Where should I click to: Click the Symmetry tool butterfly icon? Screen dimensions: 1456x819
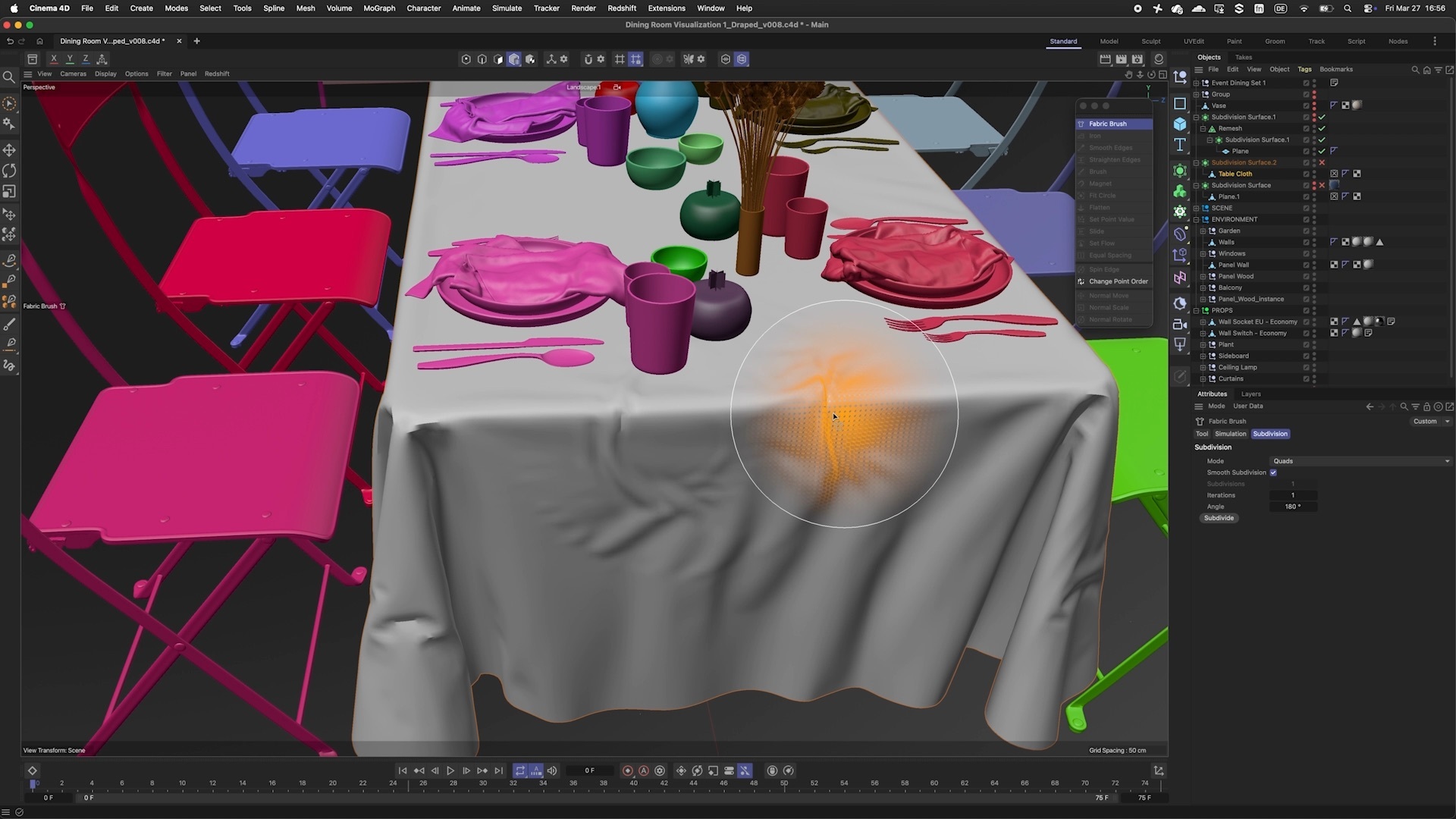(688, 58)
